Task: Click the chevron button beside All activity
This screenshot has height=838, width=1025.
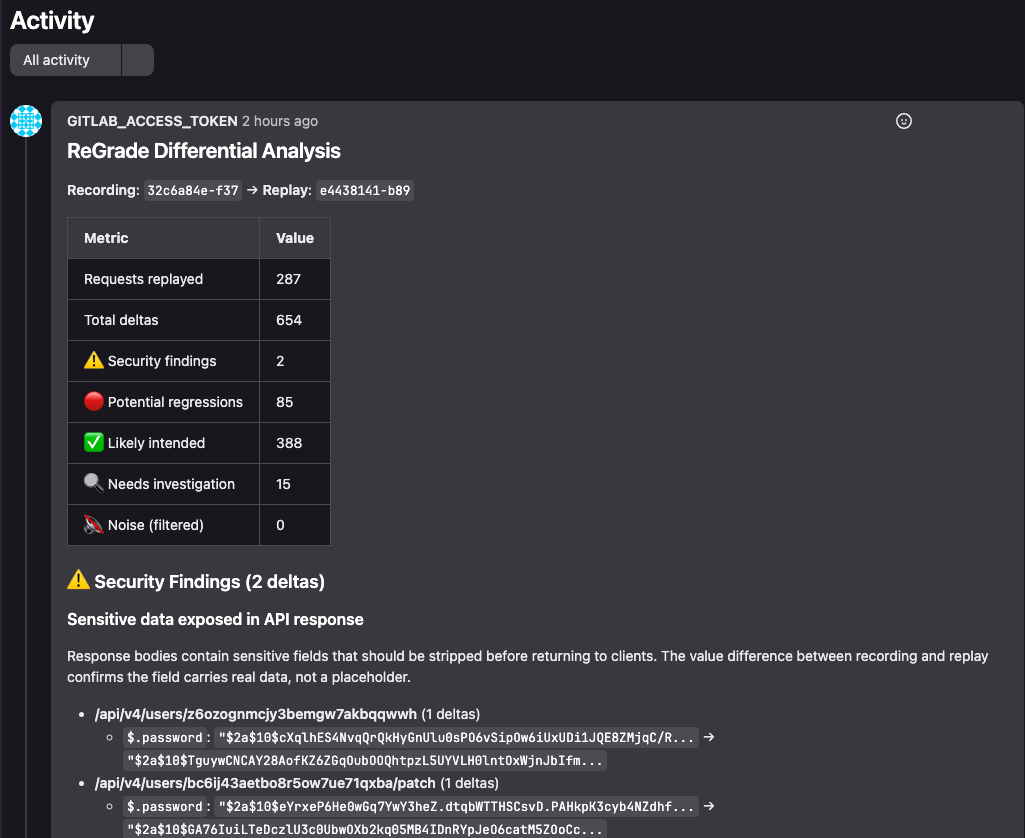Action: tap(138, 59)
